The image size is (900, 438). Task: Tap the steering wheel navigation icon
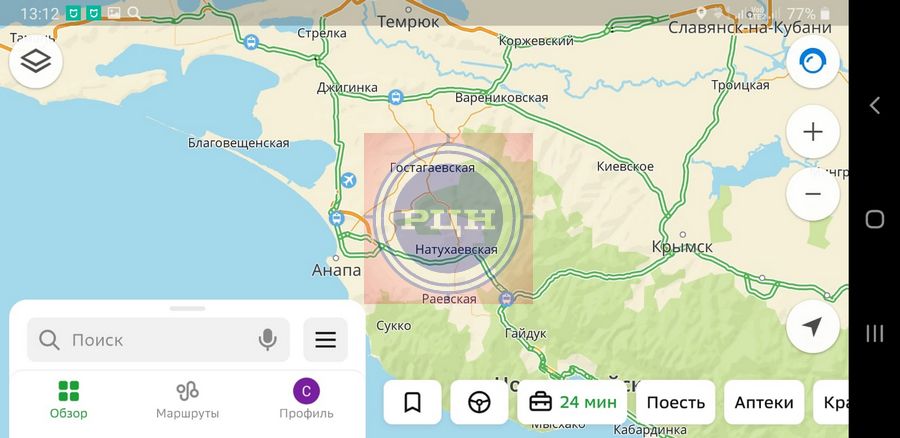479,402
